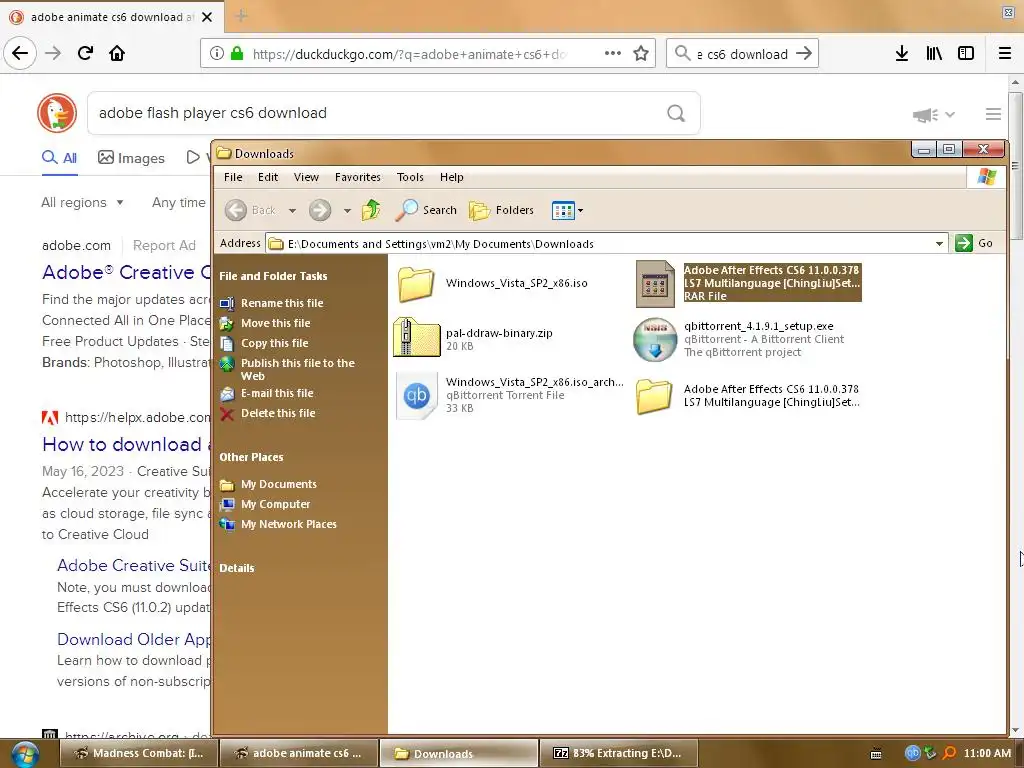Open Search in the Downloads window
The height and width of the screenshot is (768, 1024).
[426, 210]
